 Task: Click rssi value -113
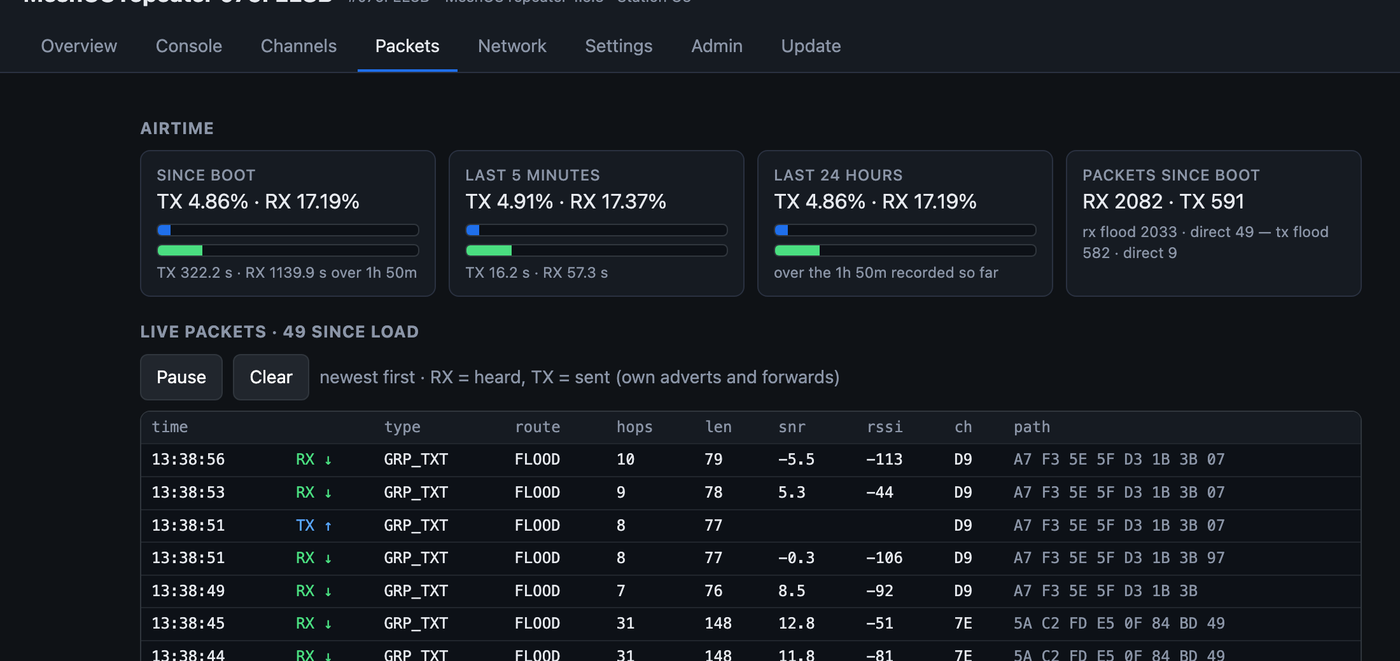click(884, 460)
